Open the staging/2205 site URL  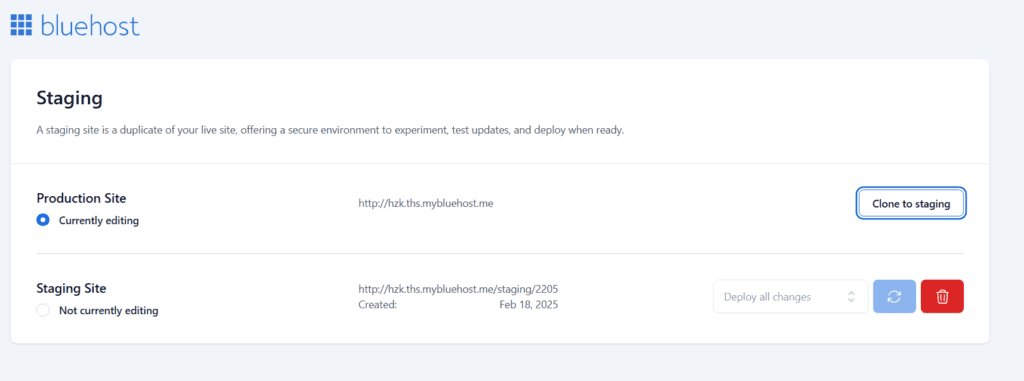458,288
